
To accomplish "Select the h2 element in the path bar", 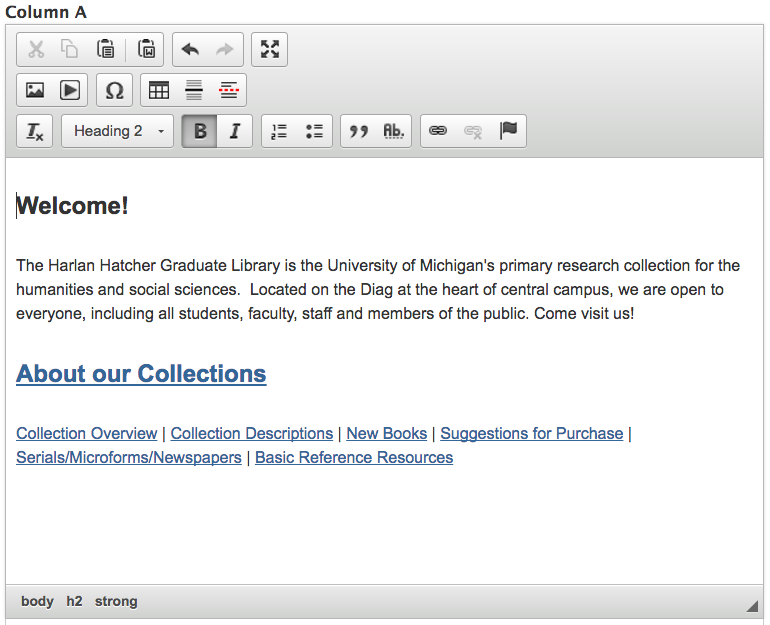I will [74, 601].
